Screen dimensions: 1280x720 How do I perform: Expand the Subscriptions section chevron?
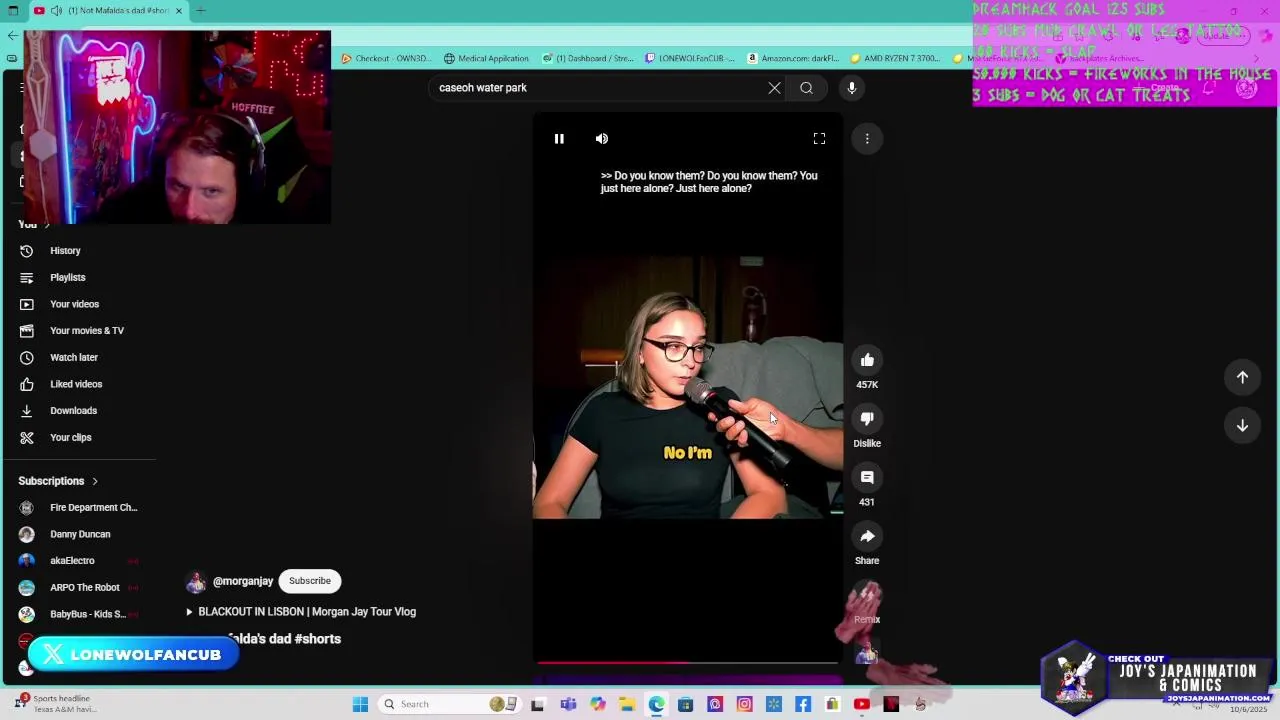tap(95, 481)
